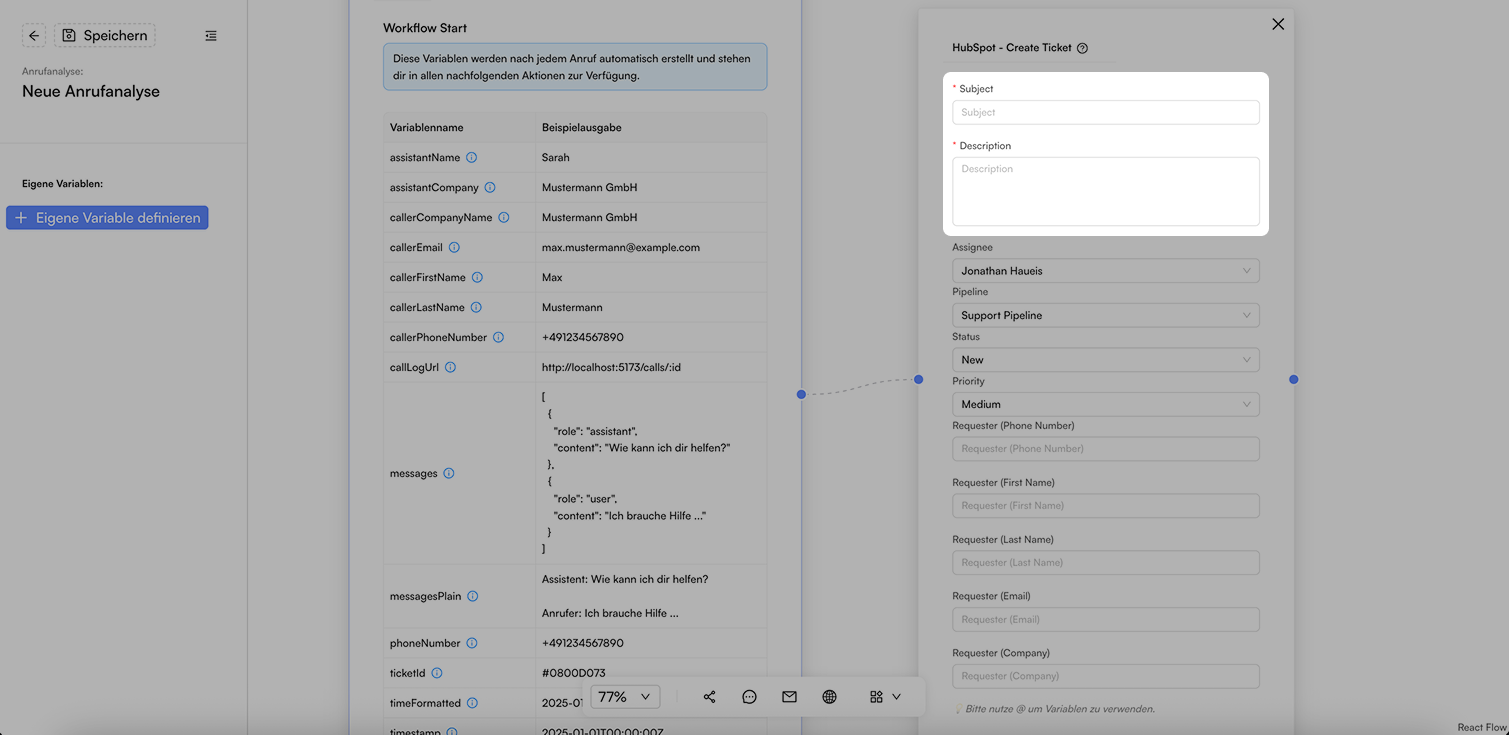Expand the chevron next to apps grid icon
The width and height of the screenshot is (1509, 735).
click(896, 697)
